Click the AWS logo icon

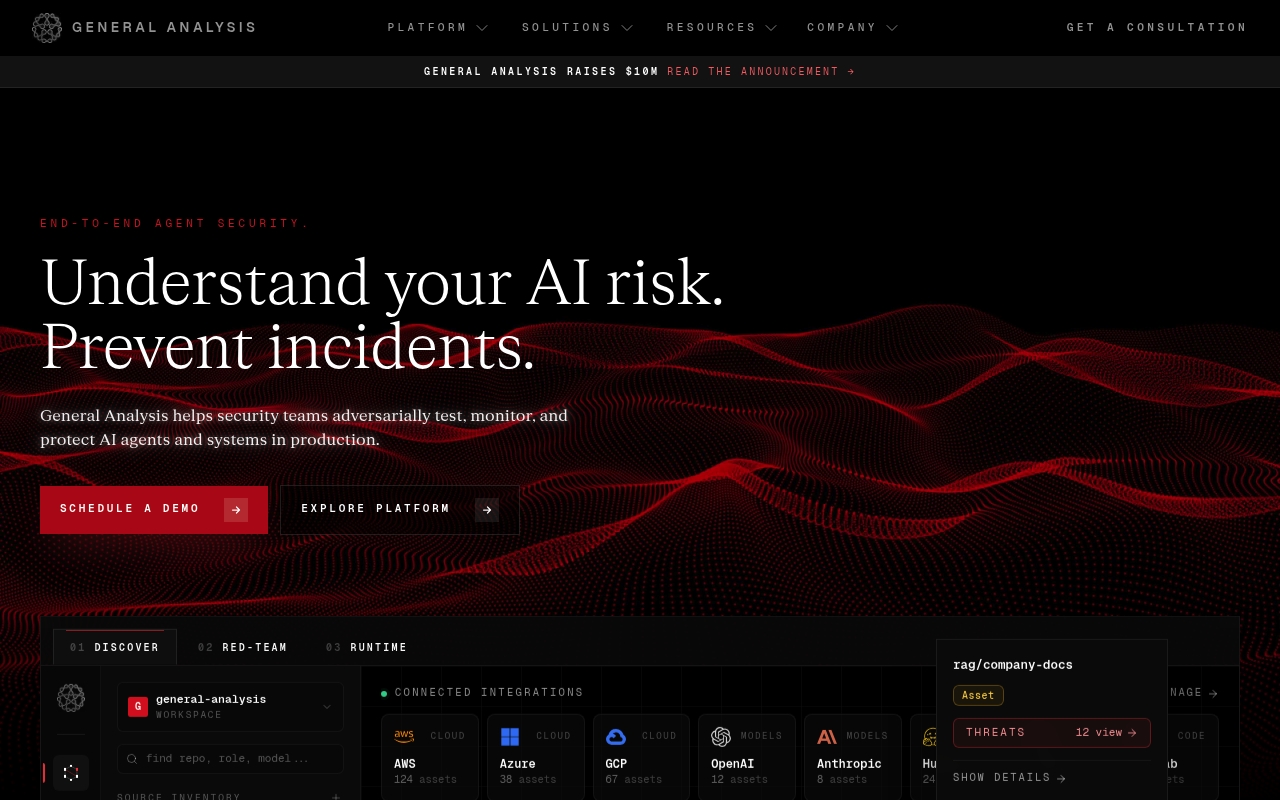click(x=404, y=736)
